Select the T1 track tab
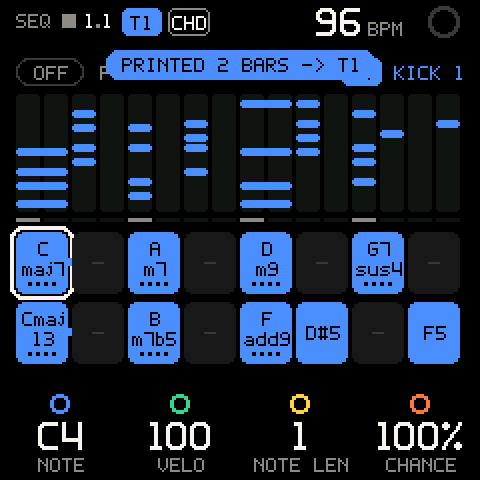The height and width of the screenshot is (480, 480). [142, 22]
